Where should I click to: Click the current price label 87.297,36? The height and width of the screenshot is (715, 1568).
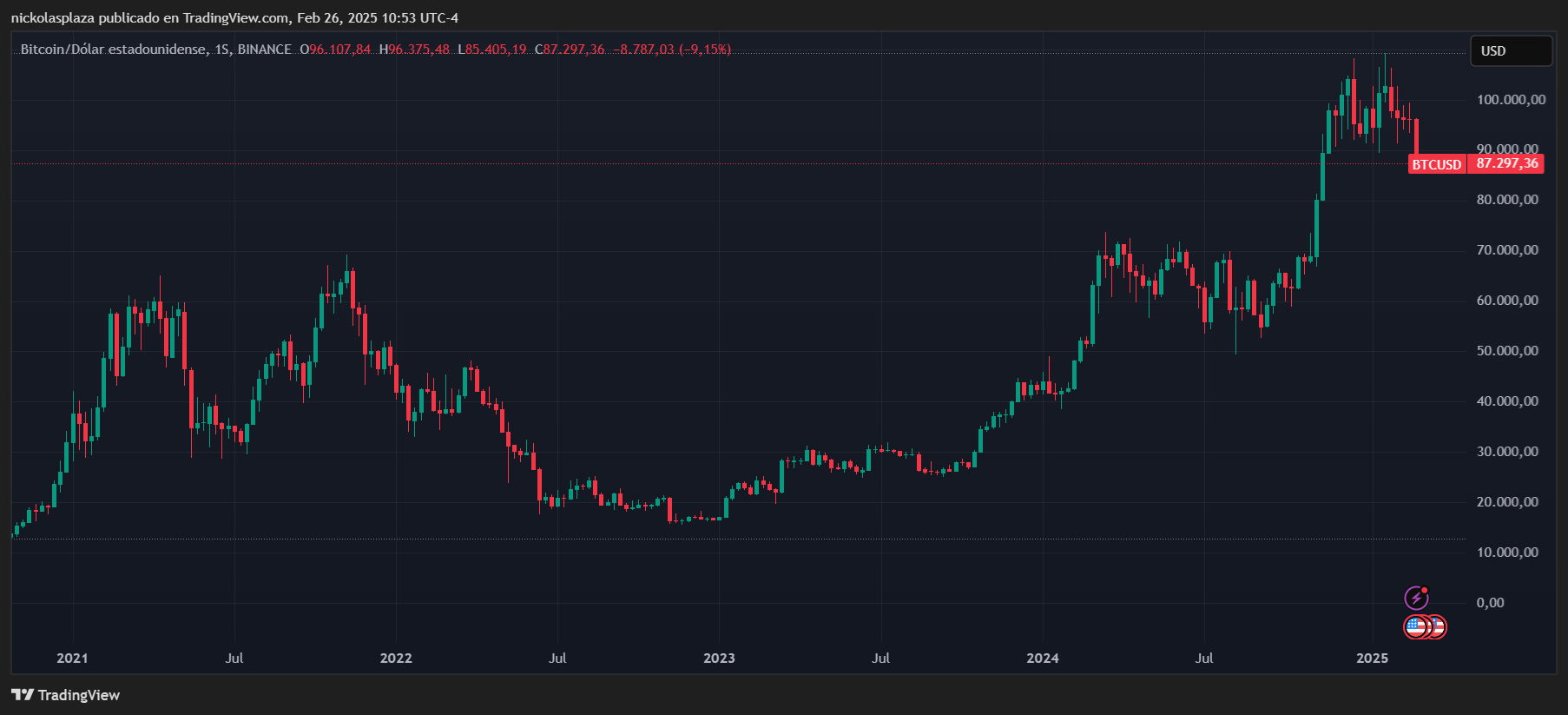pos(1506,163)
